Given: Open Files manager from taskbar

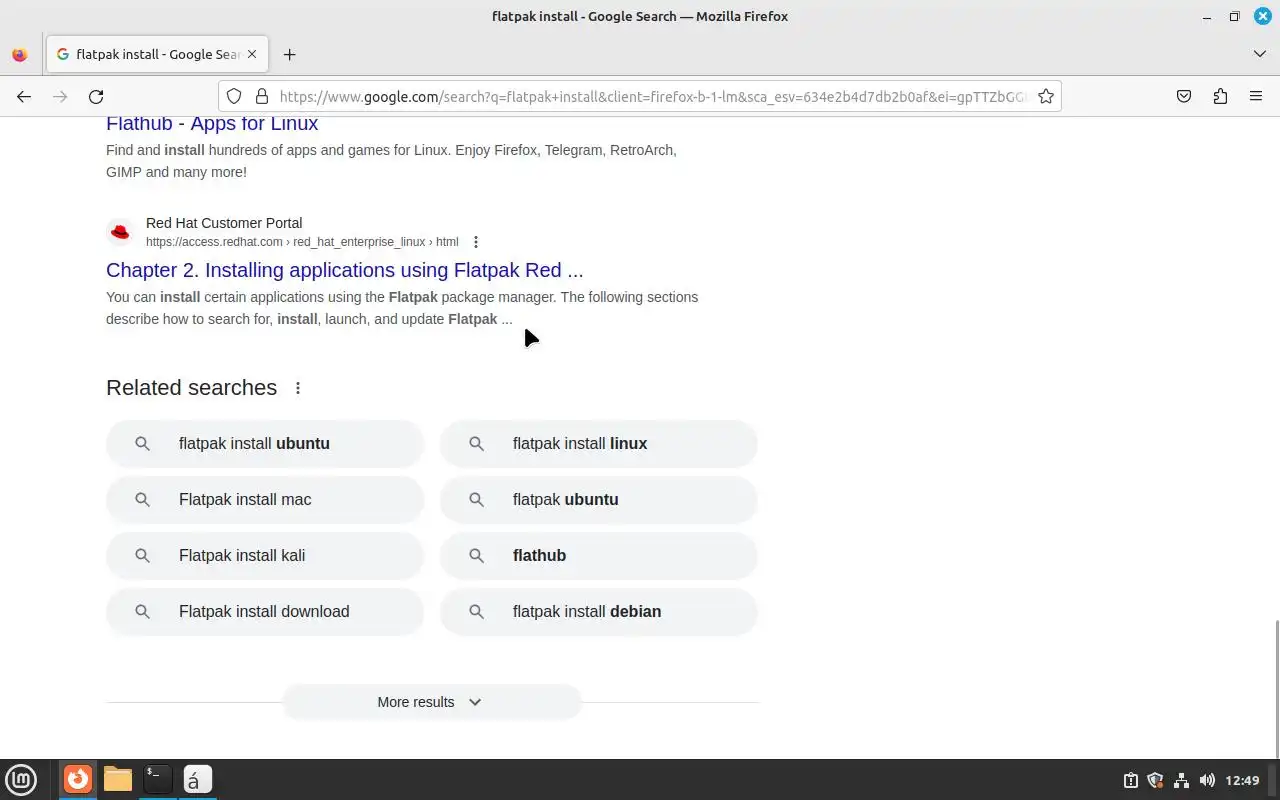Looking at the screenshot, I should tap(118, 779).
